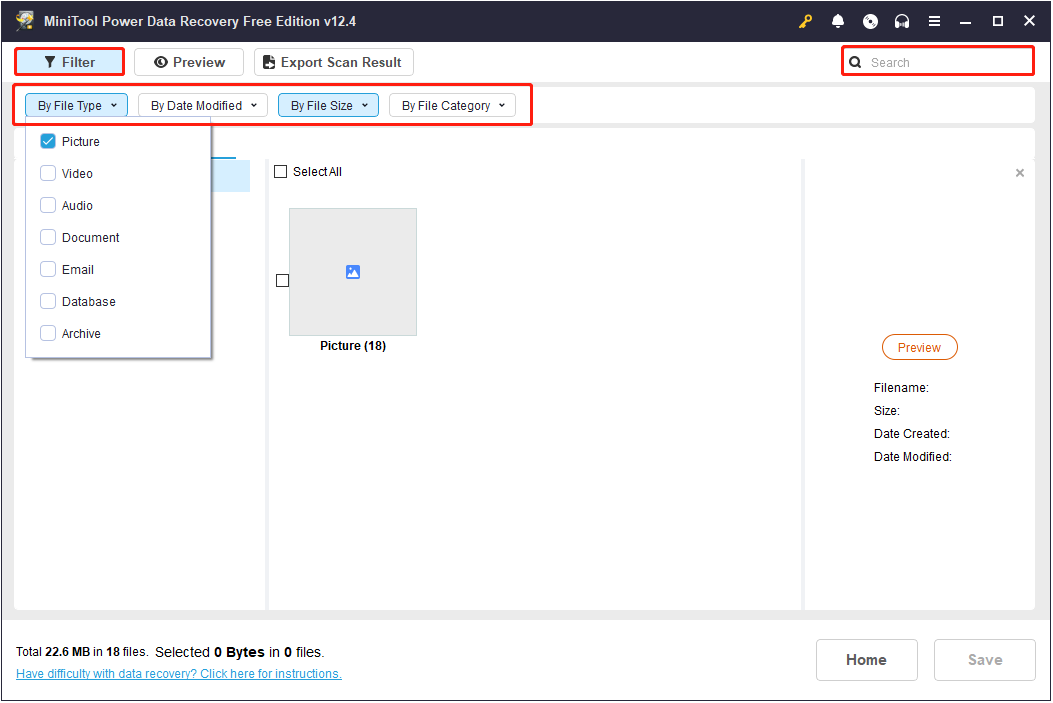Focus the Search input field

tap(937, 62)
